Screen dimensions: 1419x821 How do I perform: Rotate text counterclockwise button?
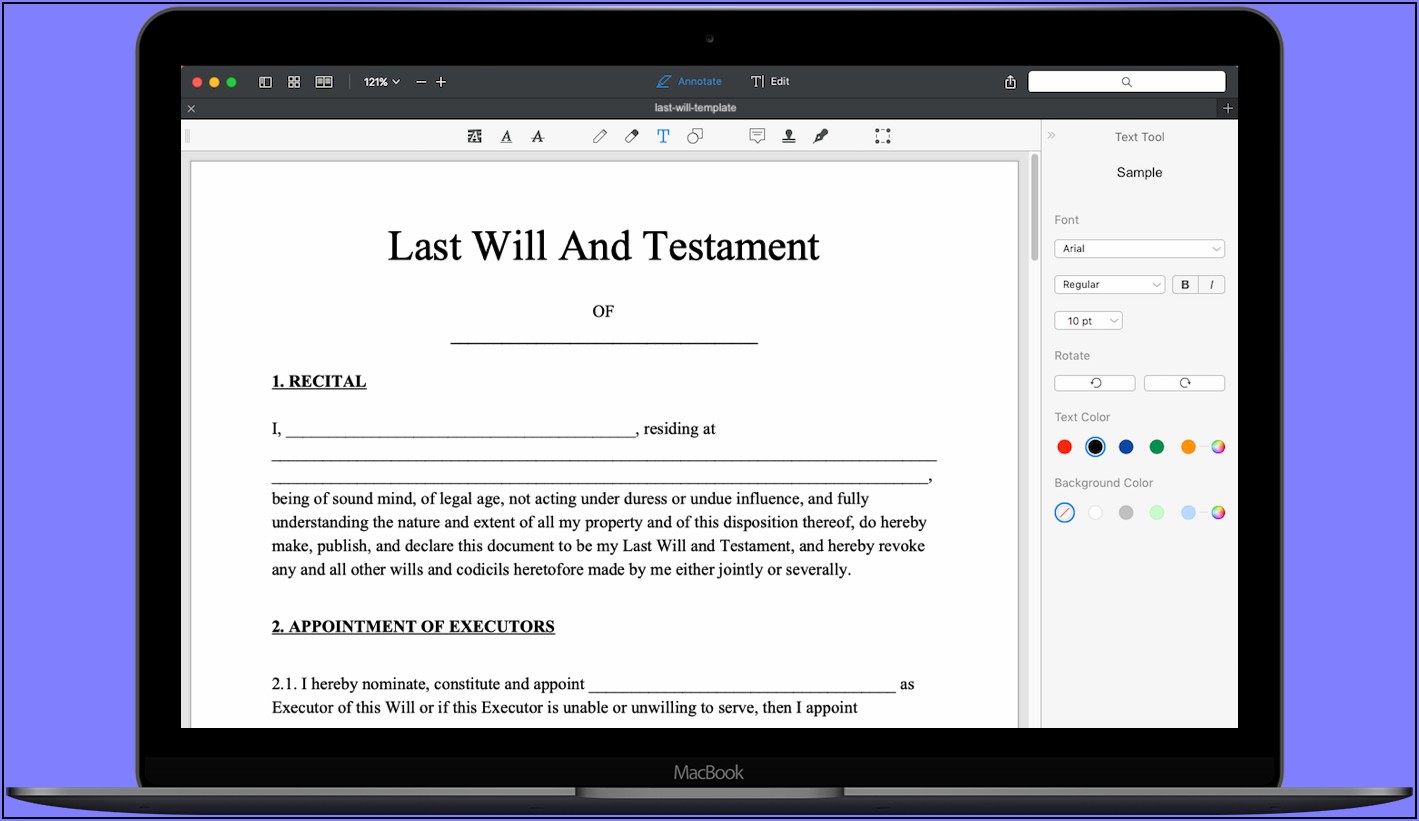pyautogui.click(x=1095, y=383)
